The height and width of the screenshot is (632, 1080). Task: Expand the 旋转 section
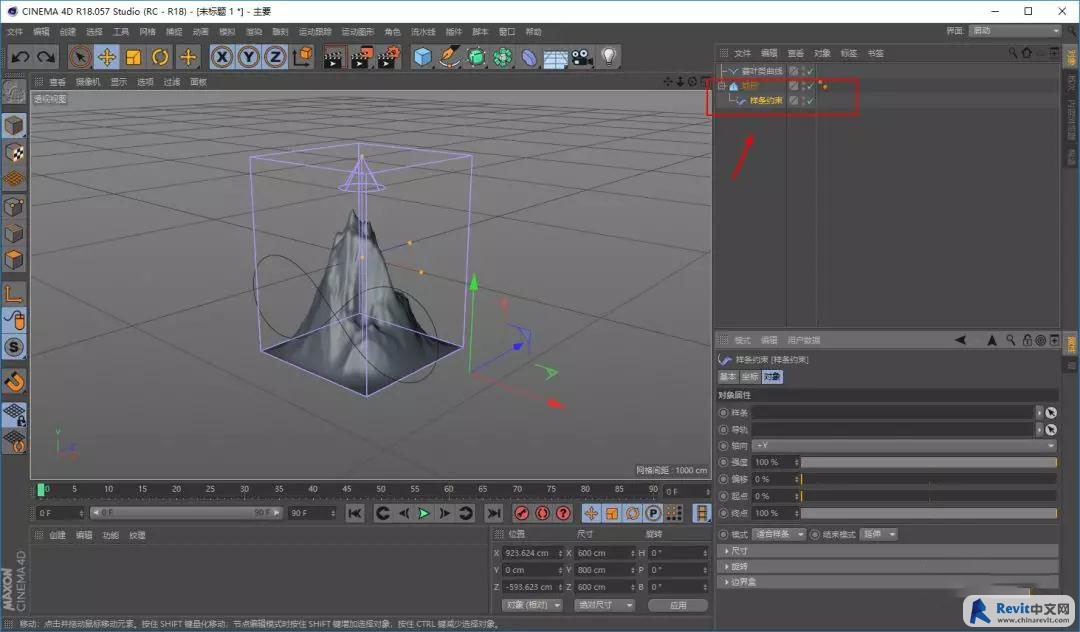pyautogui.click(x=889, y=567)
